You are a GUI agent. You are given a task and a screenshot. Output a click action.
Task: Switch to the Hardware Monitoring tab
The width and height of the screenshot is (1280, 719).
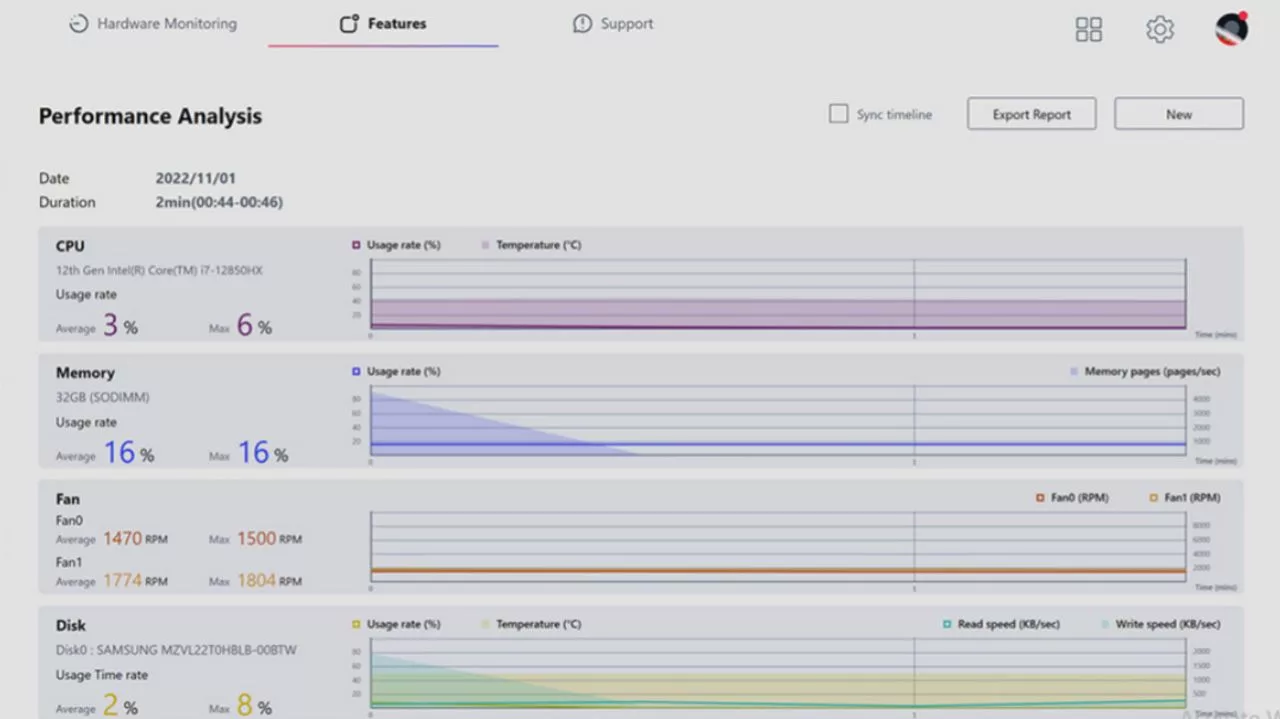tap(166, 24)
